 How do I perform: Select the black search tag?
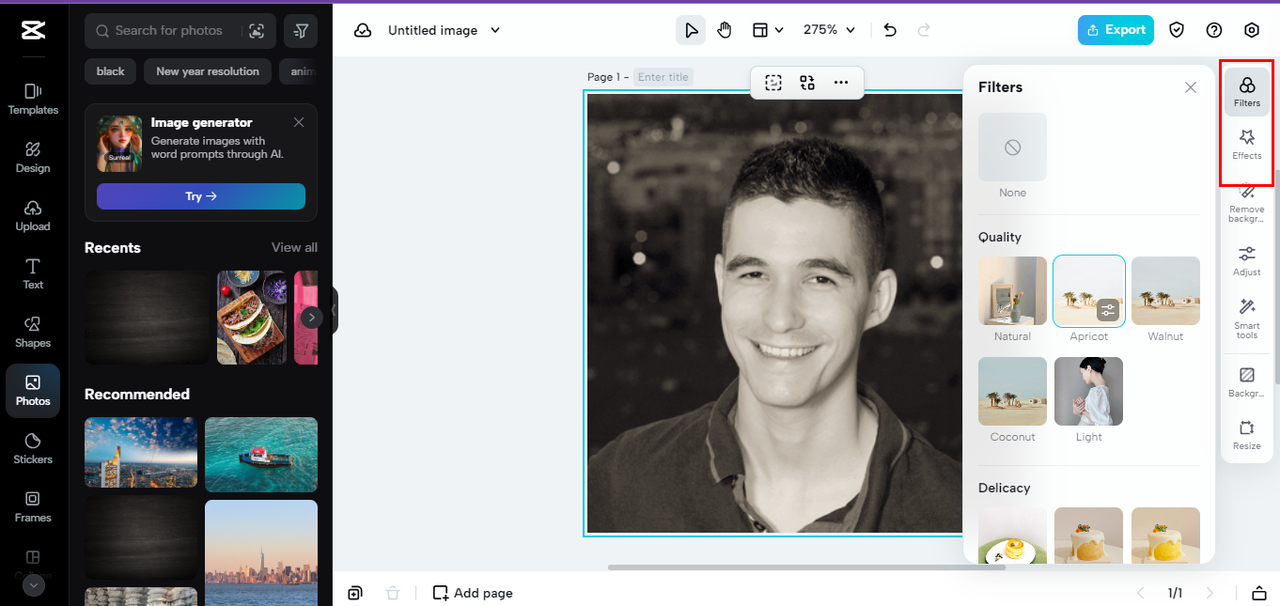point(110,71)
